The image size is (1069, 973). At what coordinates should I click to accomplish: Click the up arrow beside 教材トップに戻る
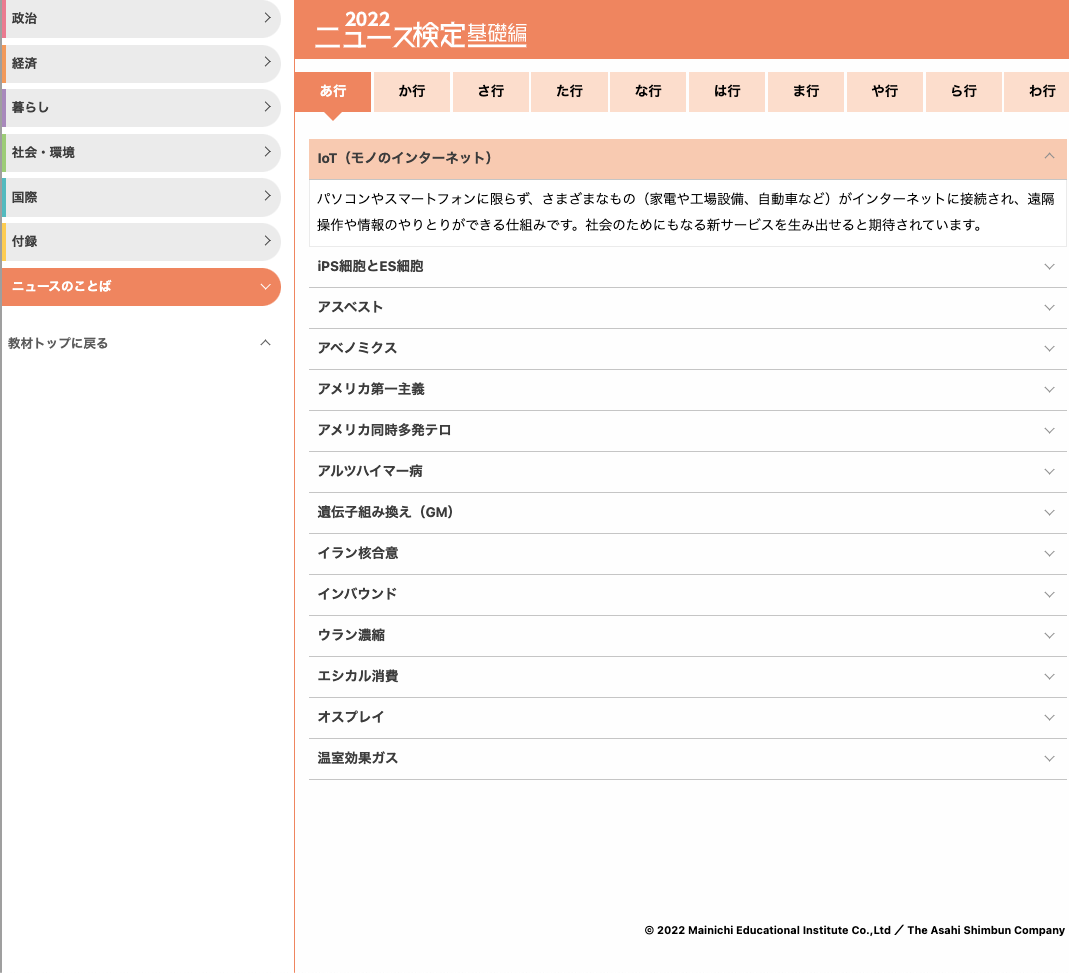pos(266,342)
